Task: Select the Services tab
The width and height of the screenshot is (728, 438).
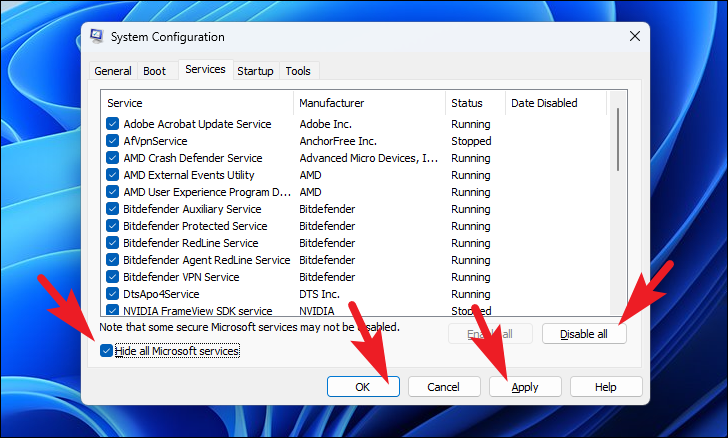Action: (205, 69)
